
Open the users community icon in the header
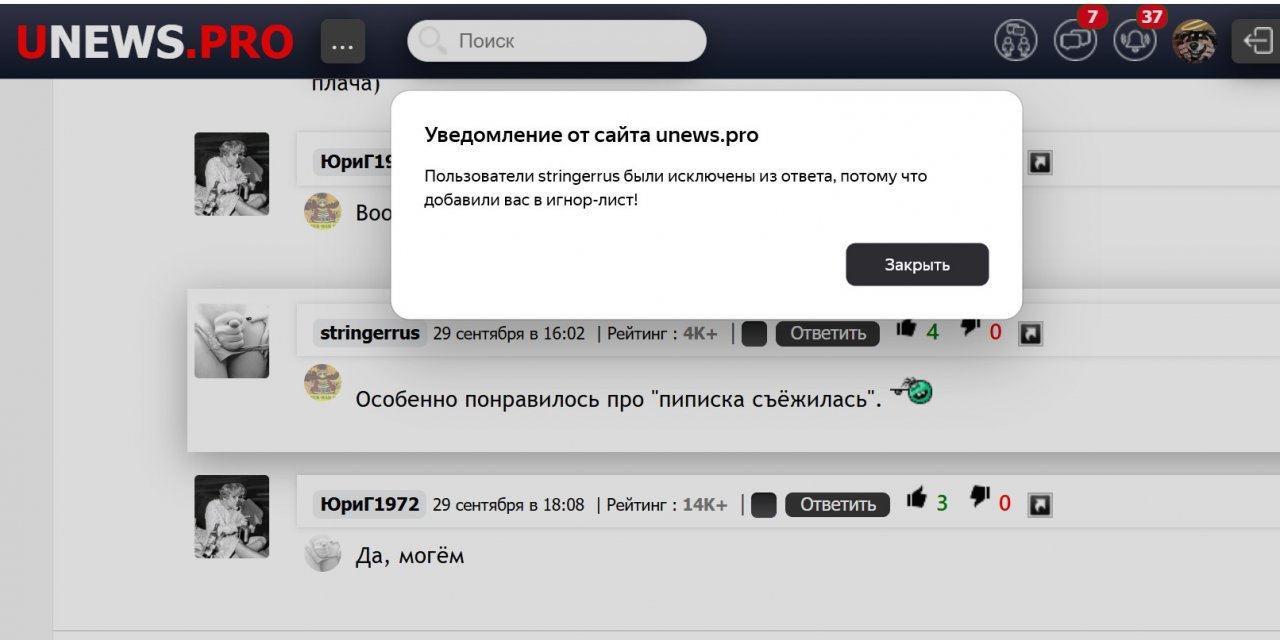pos(1016,41)
